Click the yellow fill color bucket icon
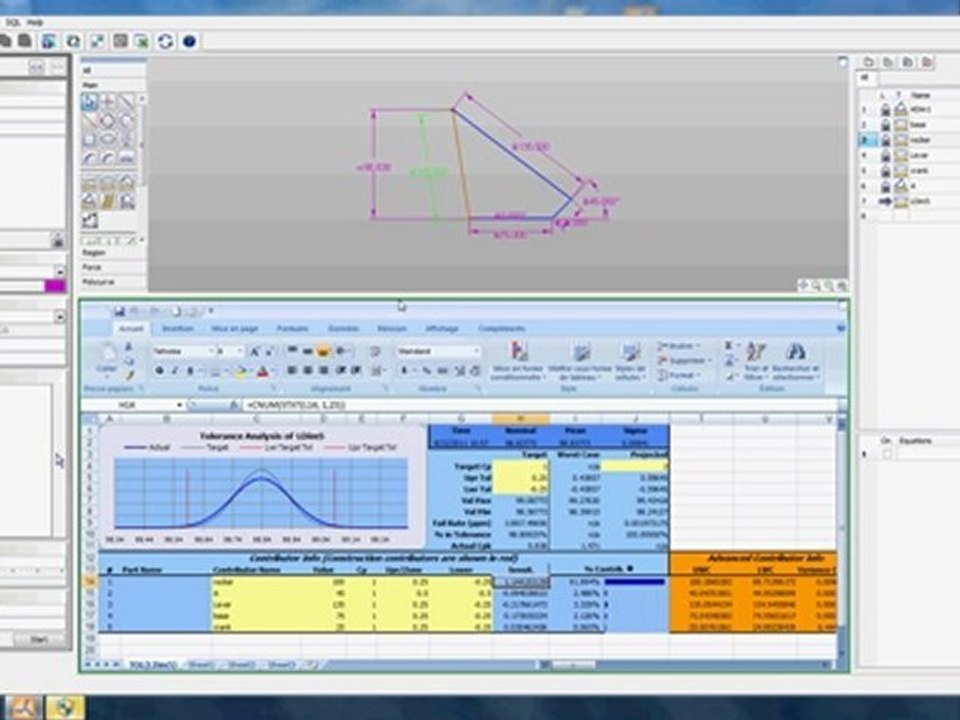960x720 pixels. click(240, 371)
